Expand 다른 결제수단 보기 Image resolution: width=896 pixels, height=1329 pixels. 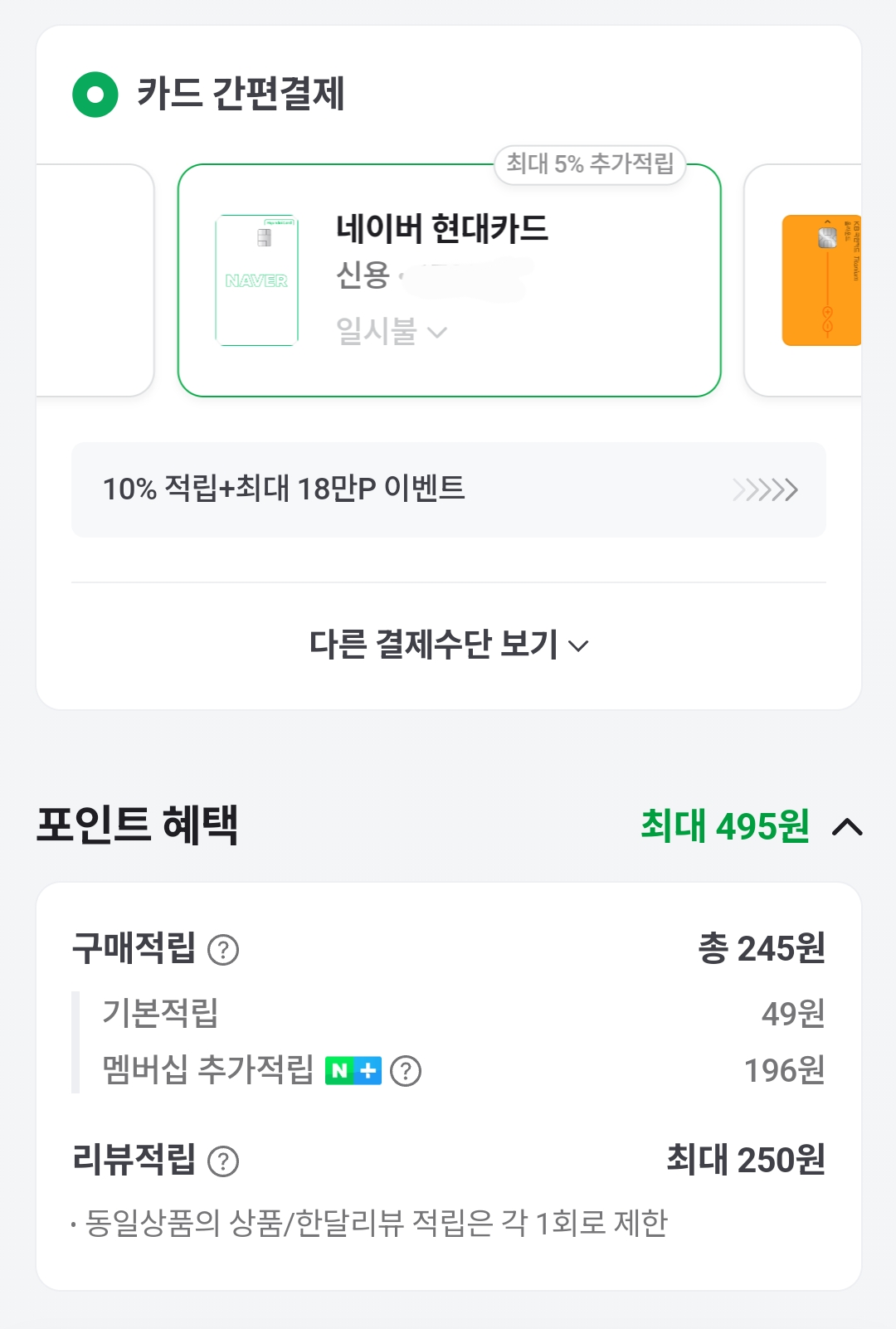(x=448, y=645)
